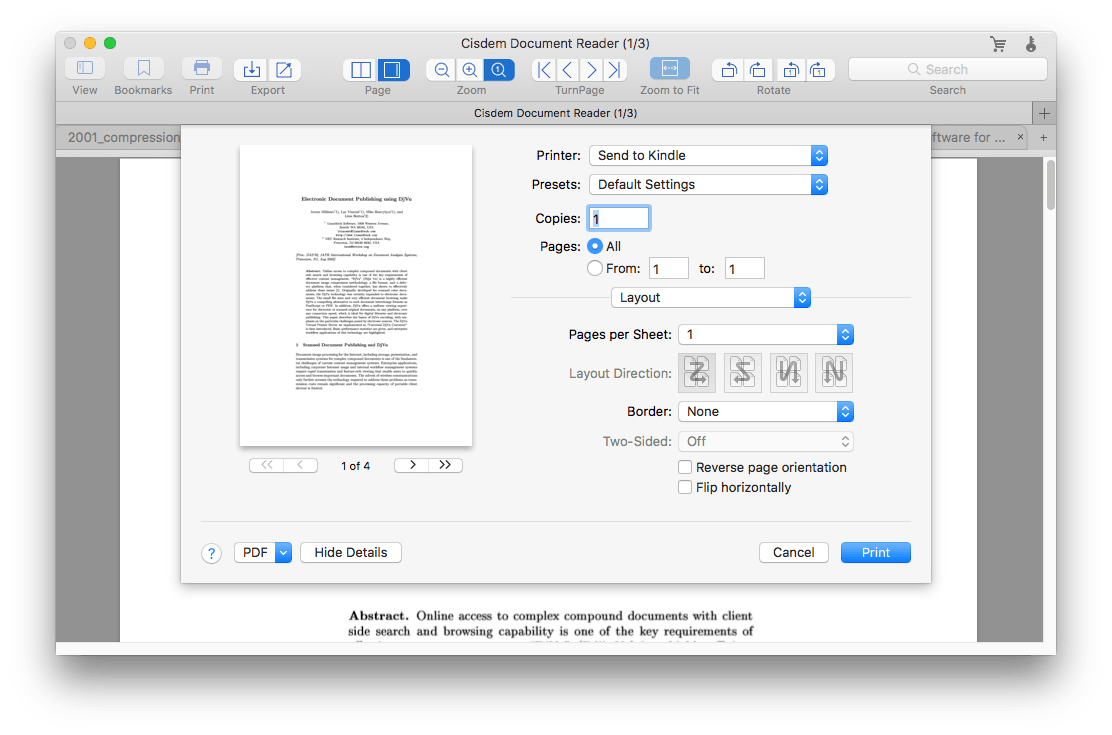Open the Border dropdown set to None

(x=766, y=411)
